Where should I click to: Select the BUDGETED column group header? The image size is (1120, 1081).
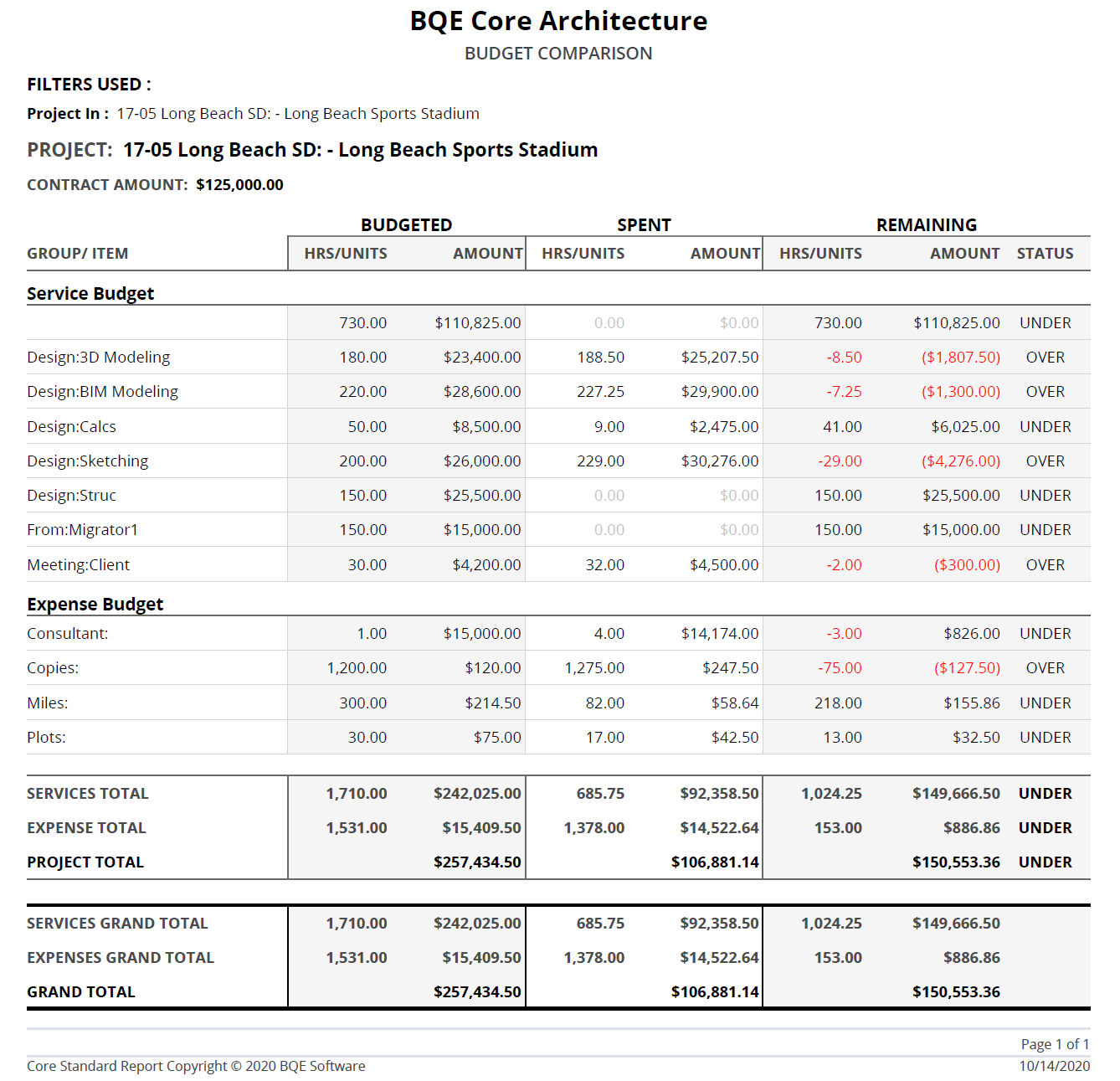point(406,225)
